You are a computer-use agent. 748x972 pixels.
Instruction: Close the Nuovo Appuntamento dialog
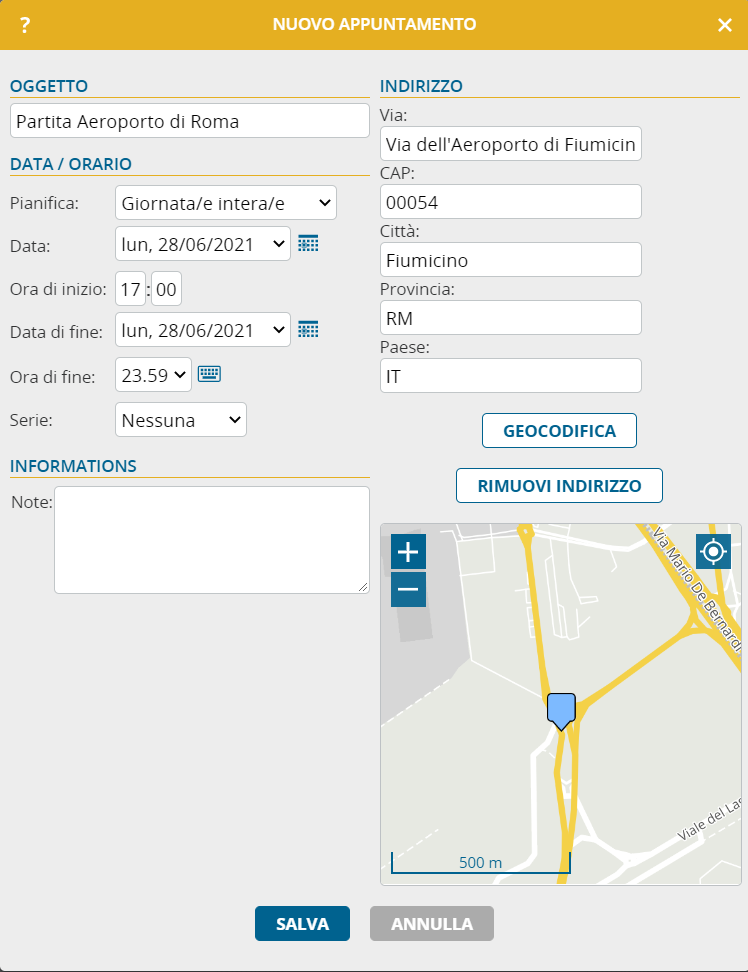click(725, 25)
